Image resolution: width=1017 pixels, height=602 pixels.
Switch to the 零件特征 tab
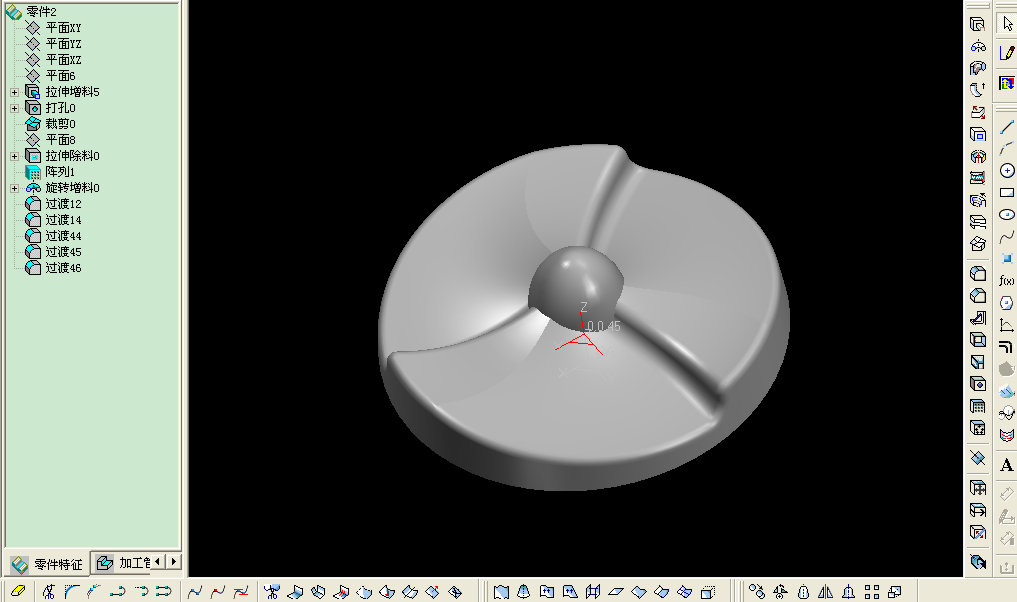click(47, 563)
